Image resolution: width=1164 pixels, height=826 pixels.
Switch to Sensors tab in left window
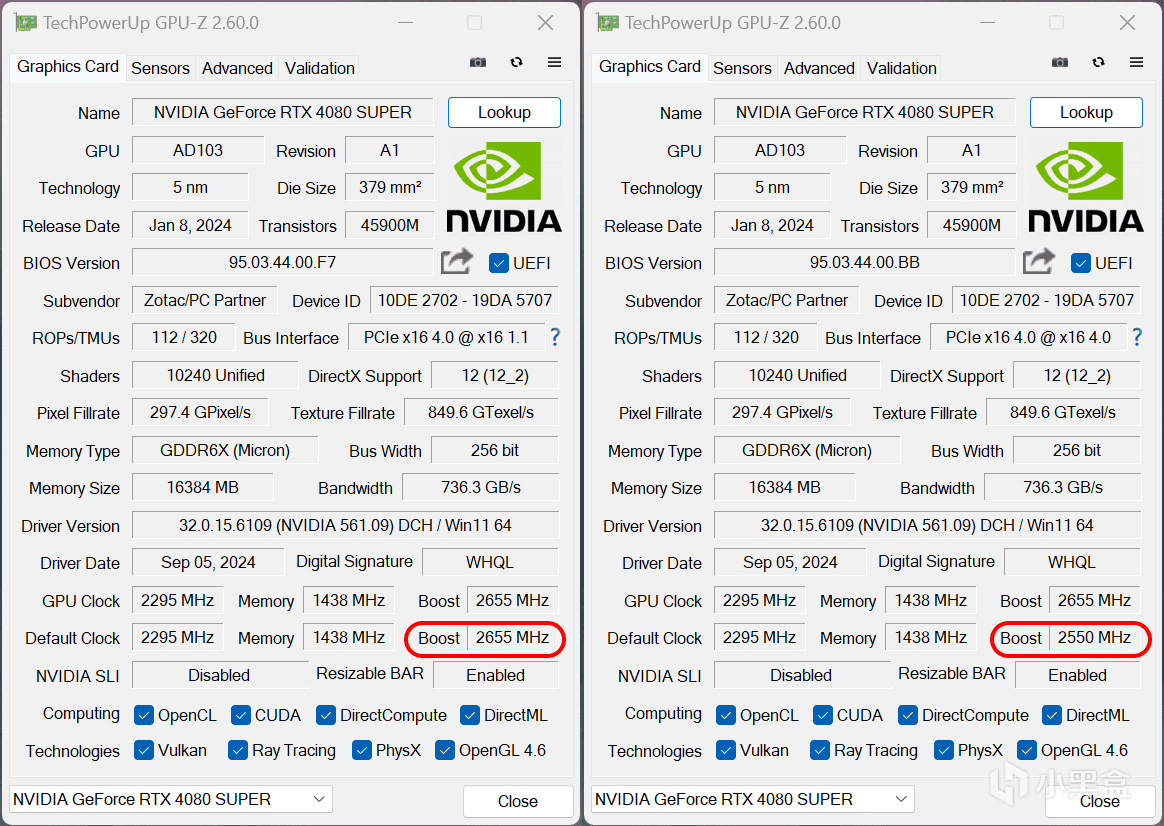(x=160, y=68)
